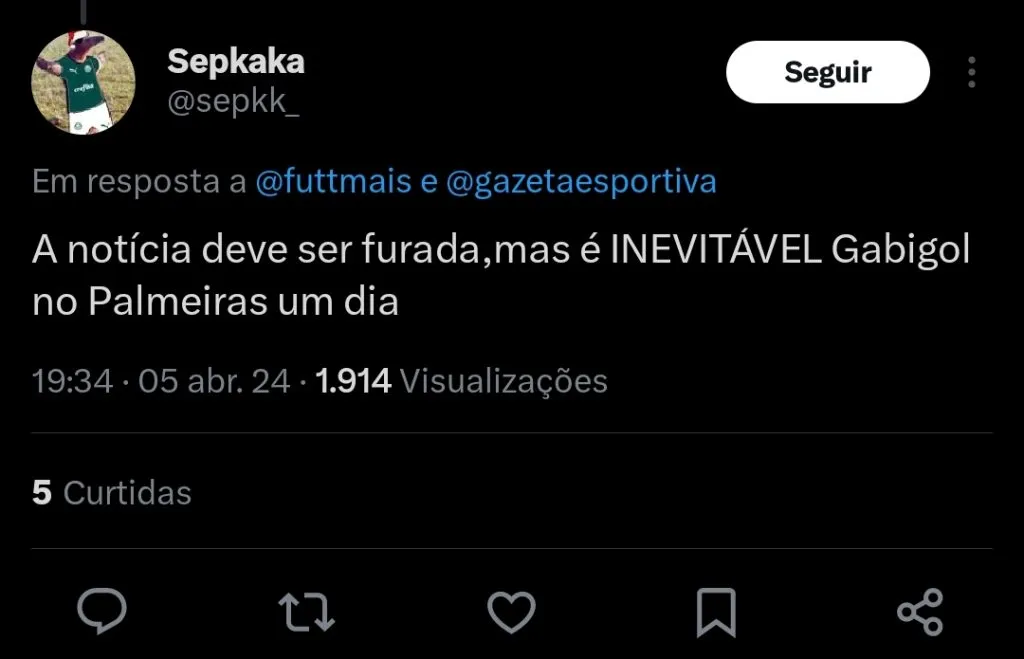Click the share icon
Screen dimensions: 1024x659
[x=920, y=611]
